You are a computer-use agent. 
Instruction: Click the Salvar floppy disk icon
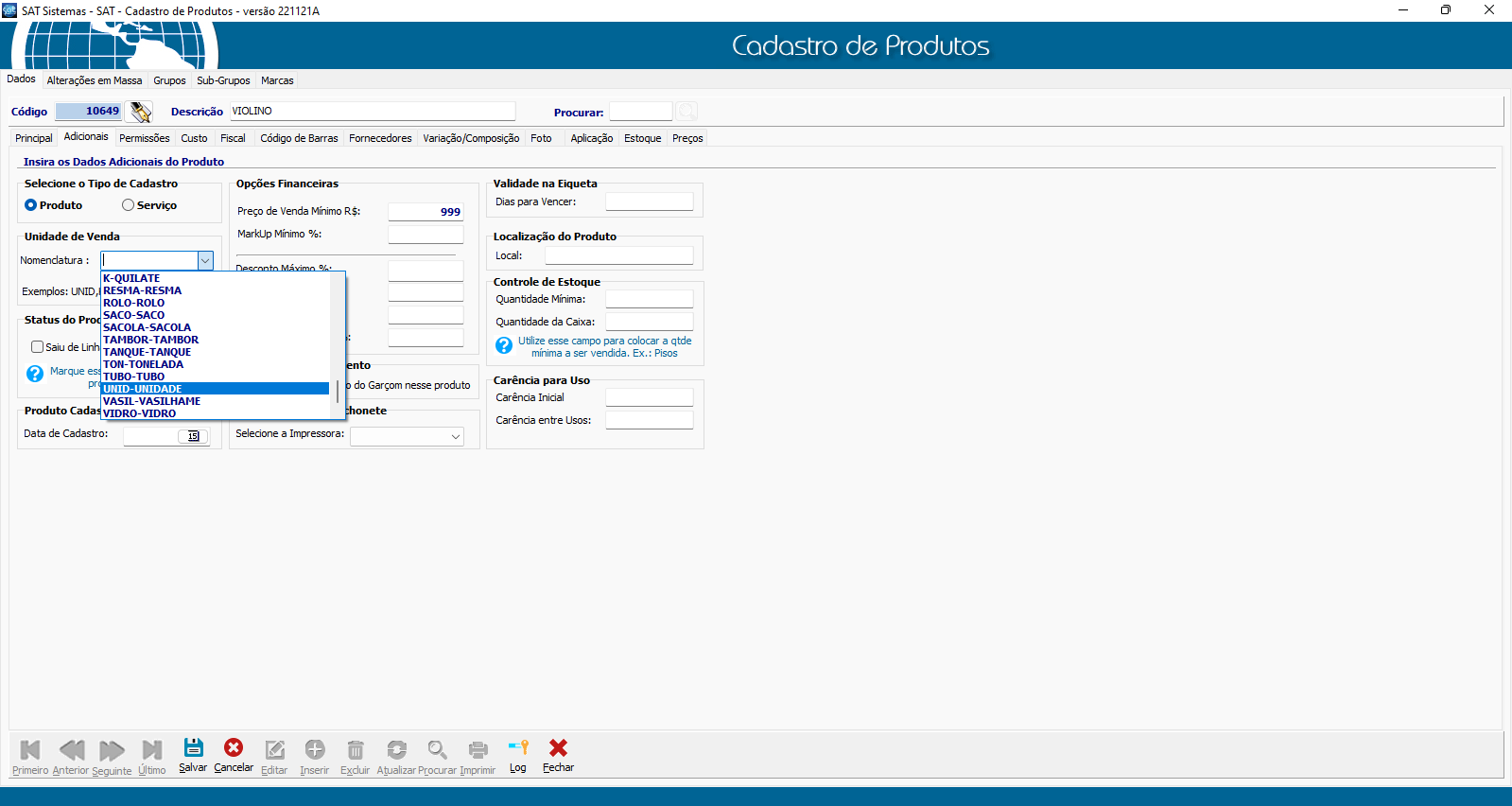click(x=193, y=747)
